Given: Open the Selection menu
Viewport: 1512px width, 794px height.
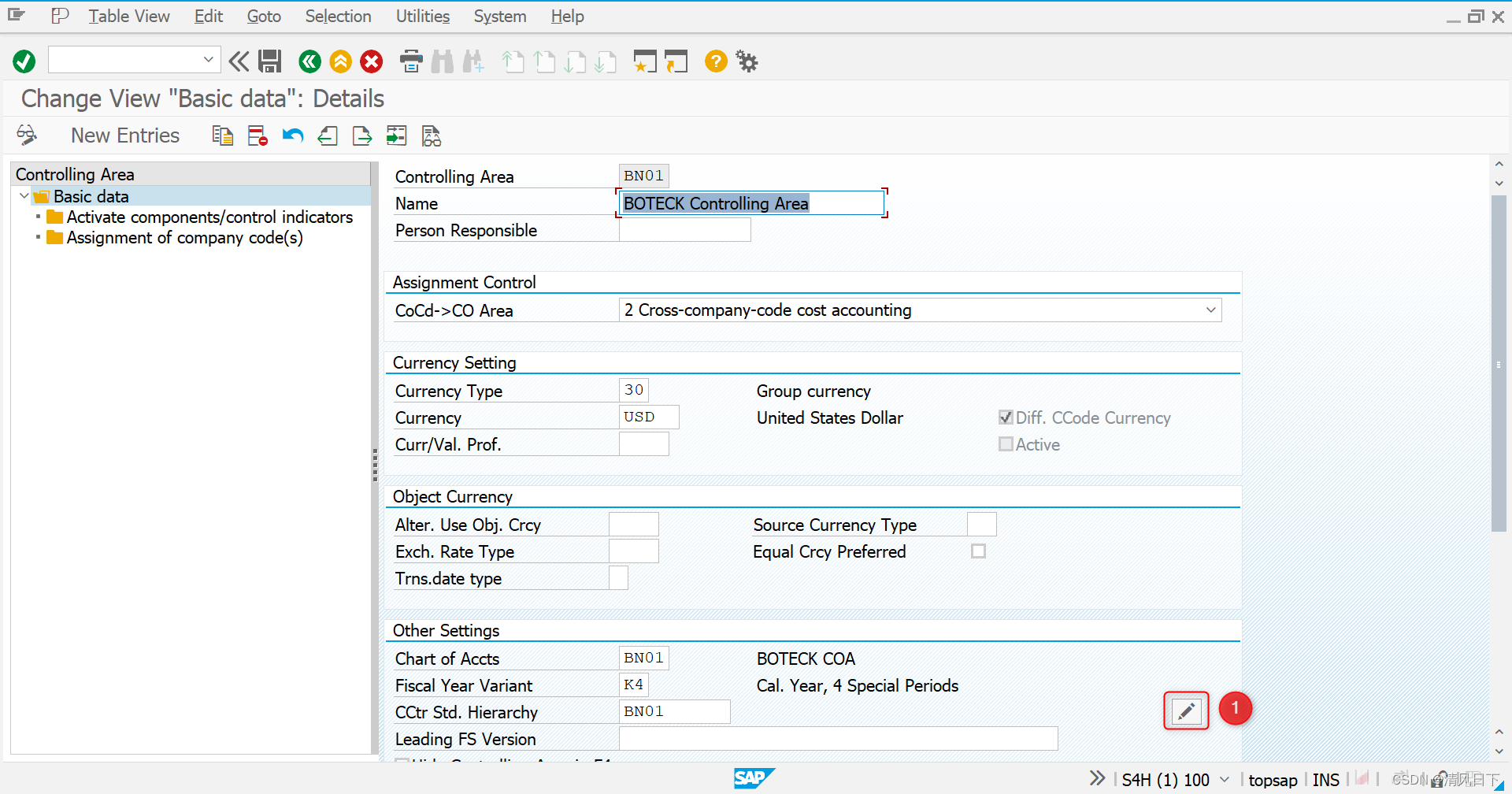Looking at the screenshot, I should (338, 17).
